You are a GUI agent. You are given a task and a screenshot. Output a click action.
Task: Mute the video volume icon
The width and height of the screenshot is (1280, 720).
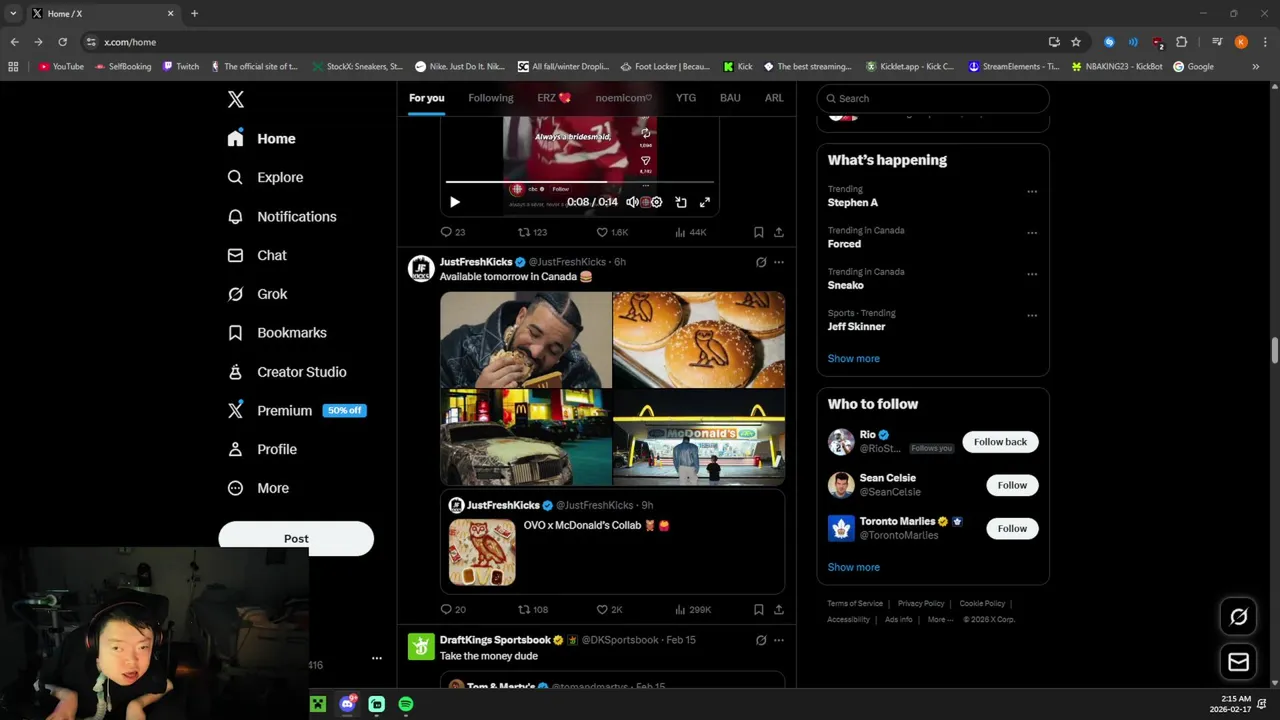pos(632,202)
